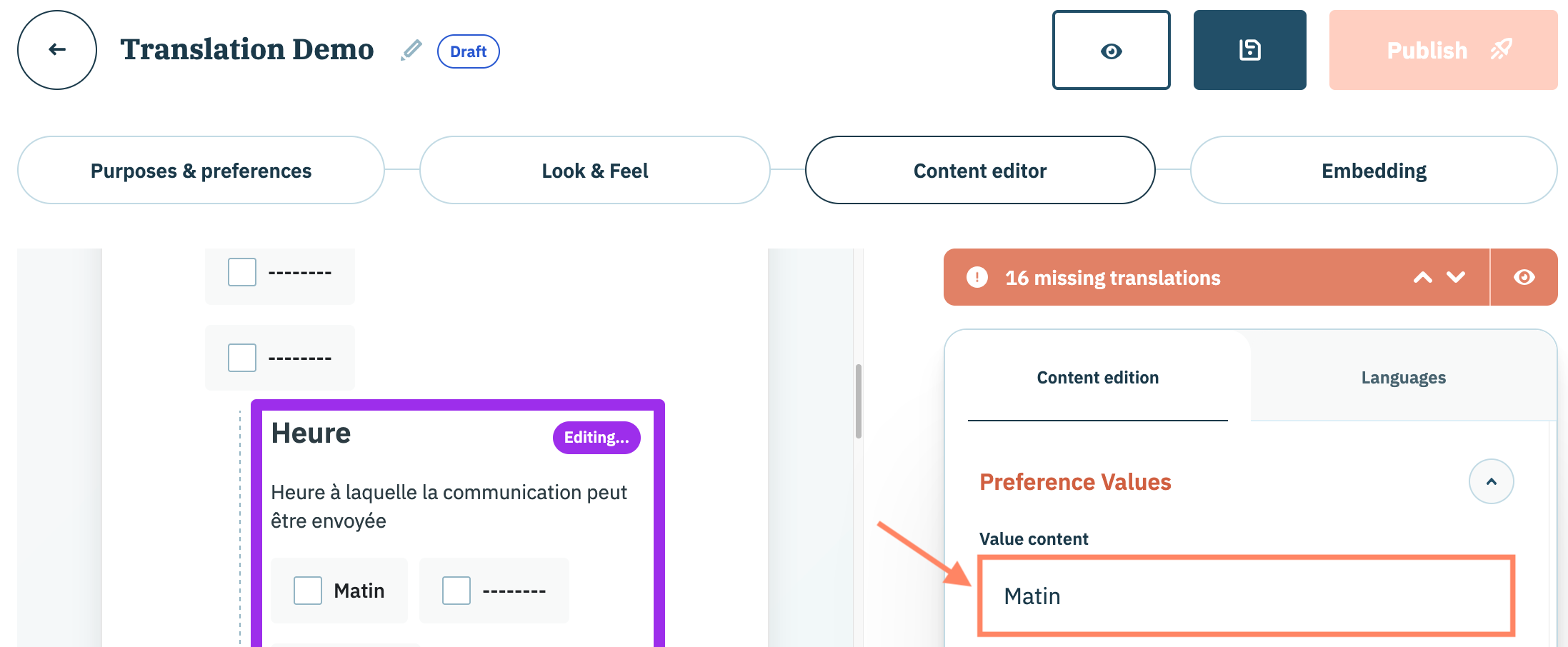The height and width of the screenshot is (647, 1568).
Task: Open preview with top eye button
Action: point(1111,50)
